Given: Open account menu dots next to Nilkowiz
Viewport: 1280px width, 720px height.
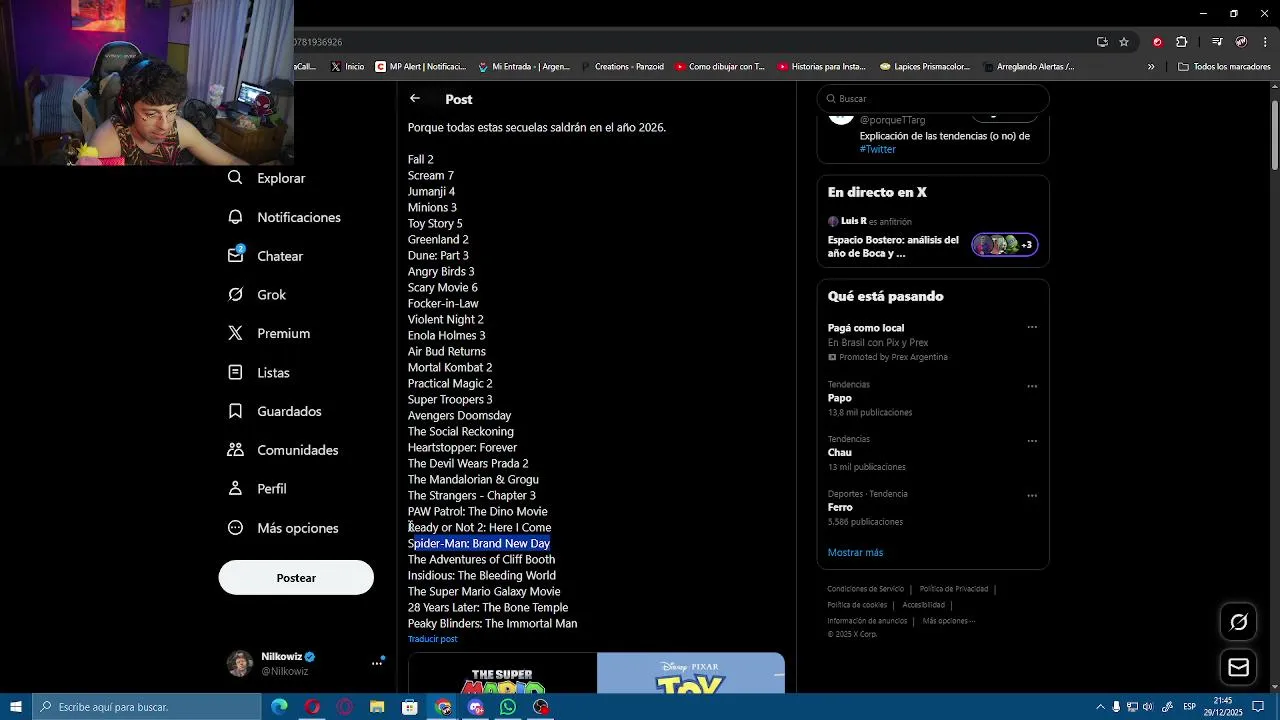Looking at the screenshot, I should (x=377, y=663).
